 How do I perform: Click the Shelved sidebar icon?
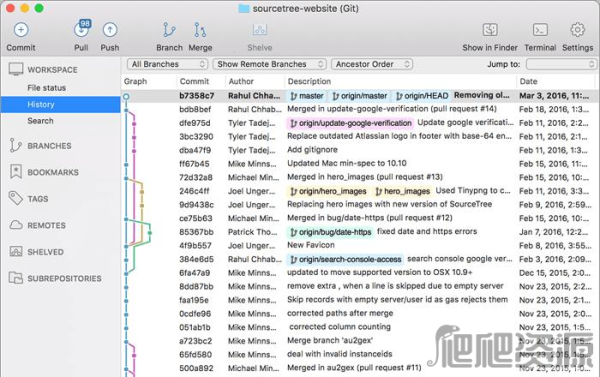[x=16, y=251]
